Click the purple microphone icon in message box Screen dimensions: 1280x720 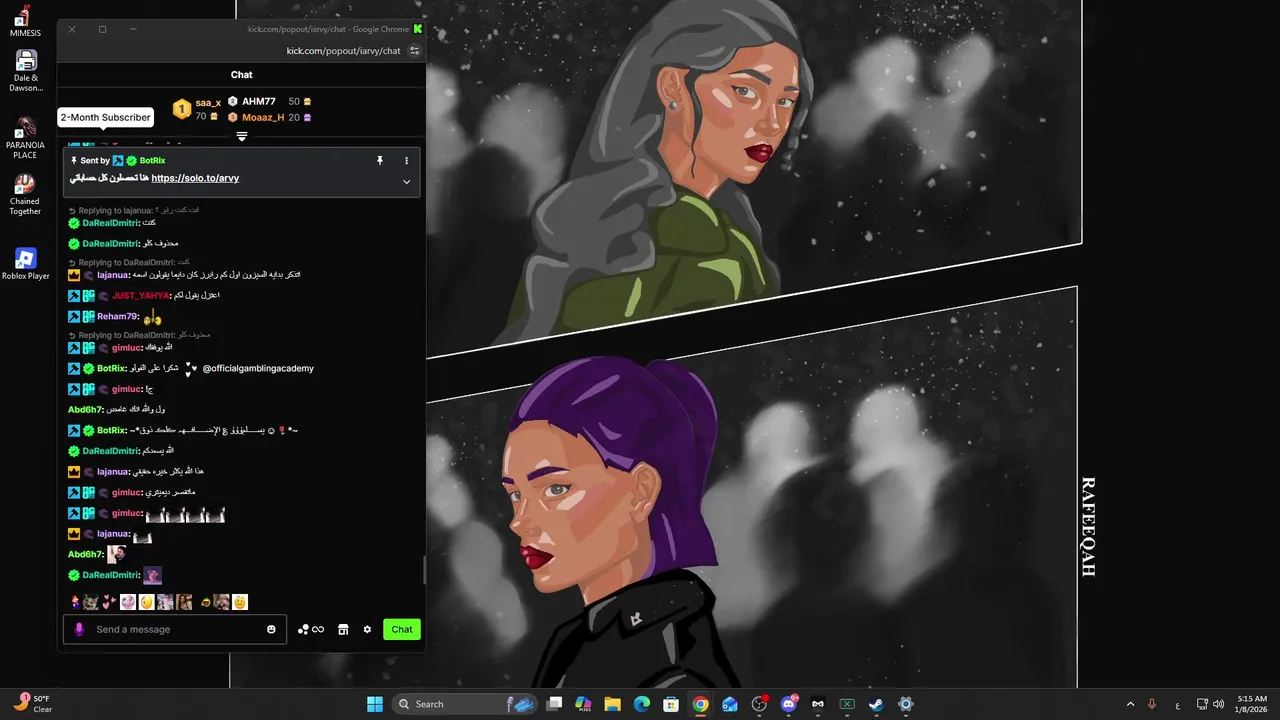pyautogui.click(x=79, y=629)
